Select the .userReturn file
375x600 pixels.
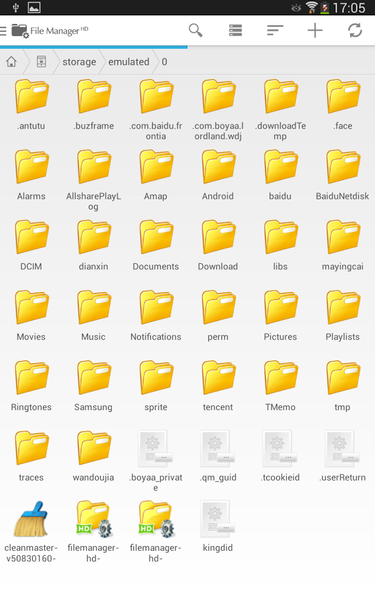click(x=343, y=455)
